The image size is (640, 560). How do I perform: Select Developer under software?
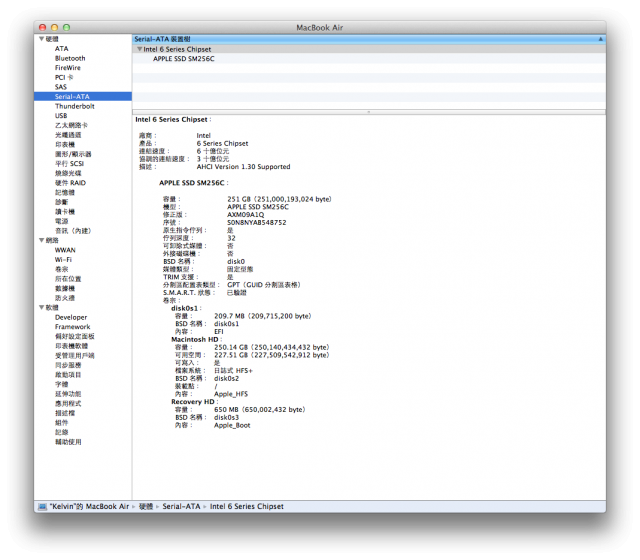click(71, 317)
